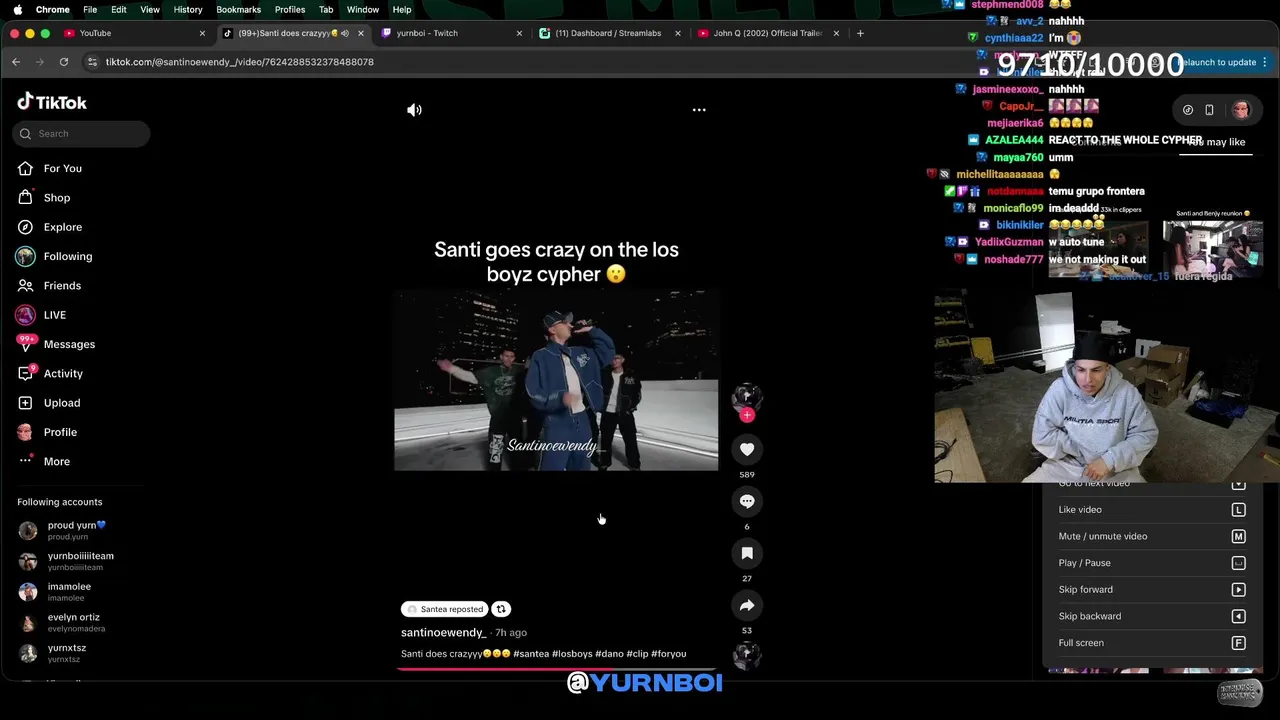Follow creator via red plus avatar
This screenshot has height=720, width=1280.
tap(747, 414)
